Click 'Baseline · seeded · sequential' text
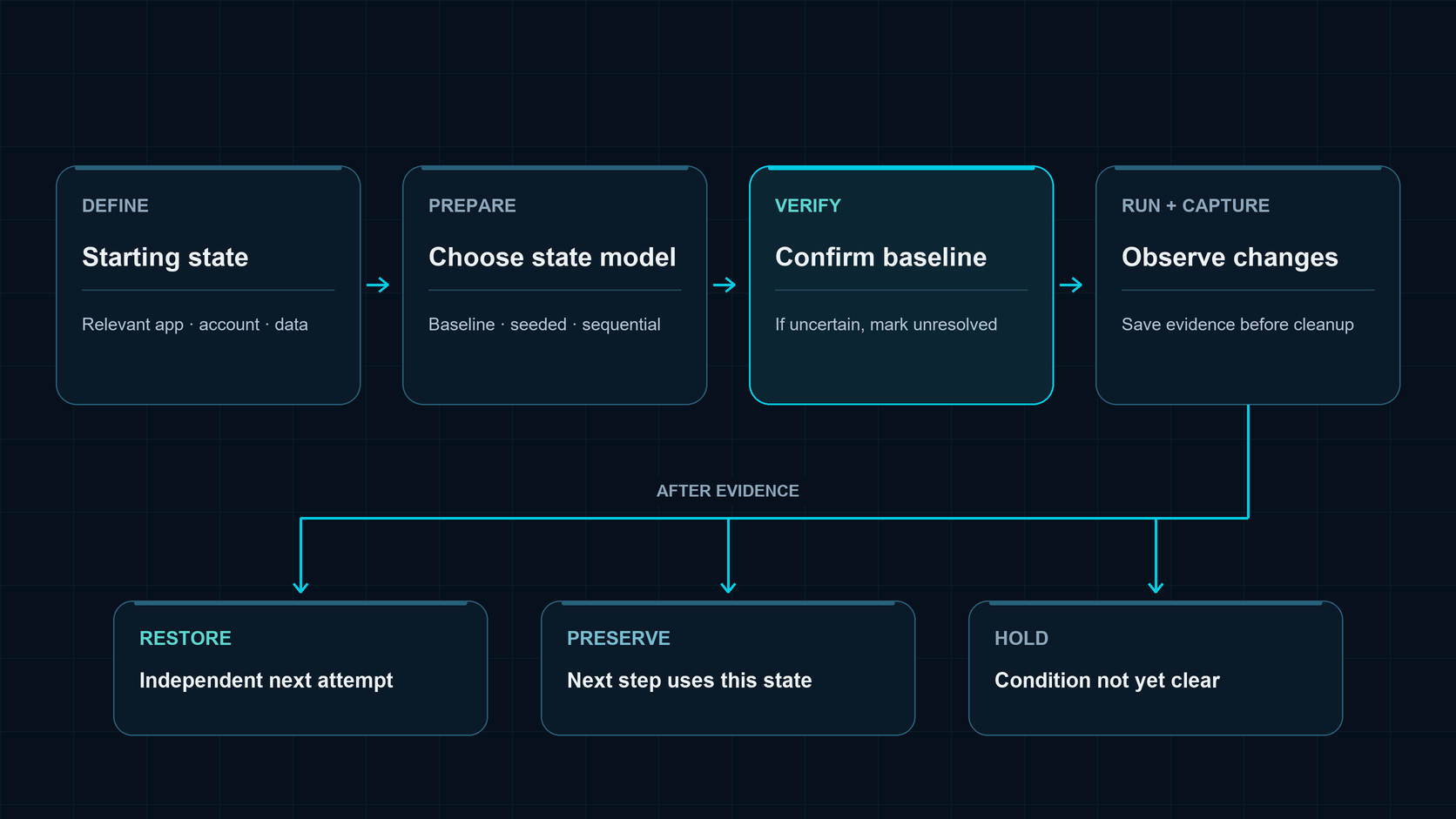The height and width of the screenshot is (819, 1456). [544, 324]
